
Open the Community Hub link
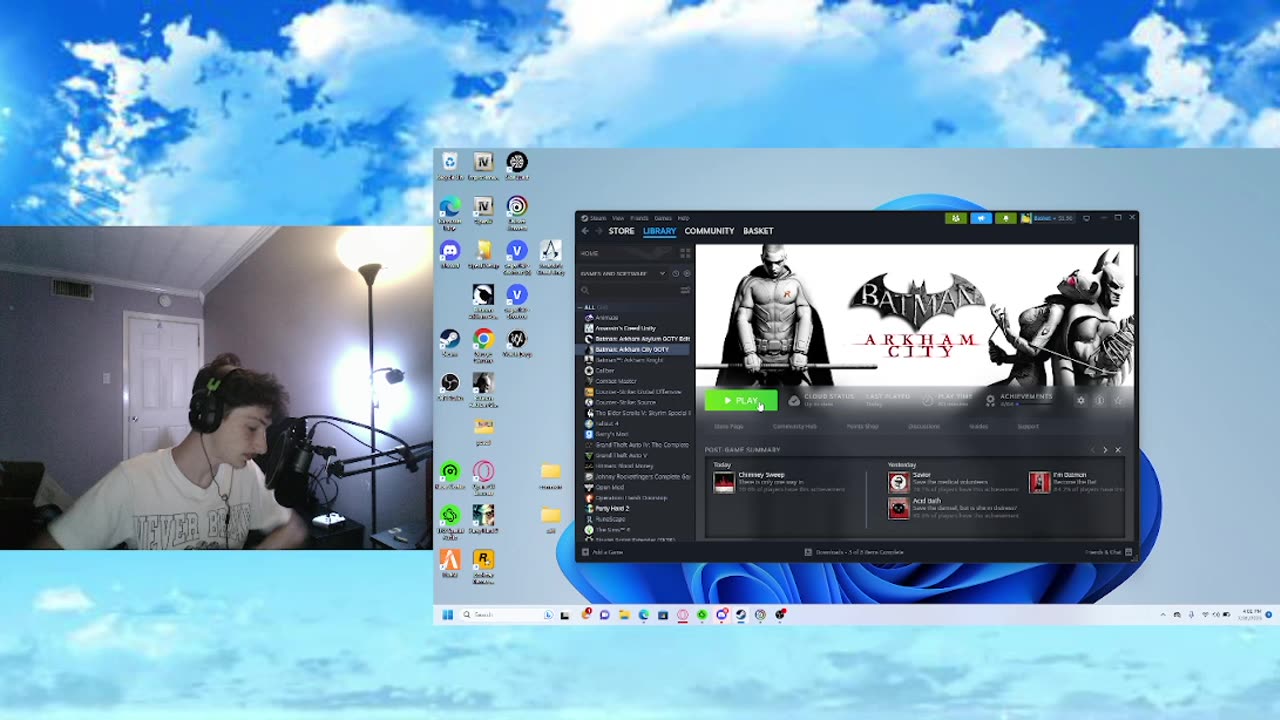(x=795, y=427)
